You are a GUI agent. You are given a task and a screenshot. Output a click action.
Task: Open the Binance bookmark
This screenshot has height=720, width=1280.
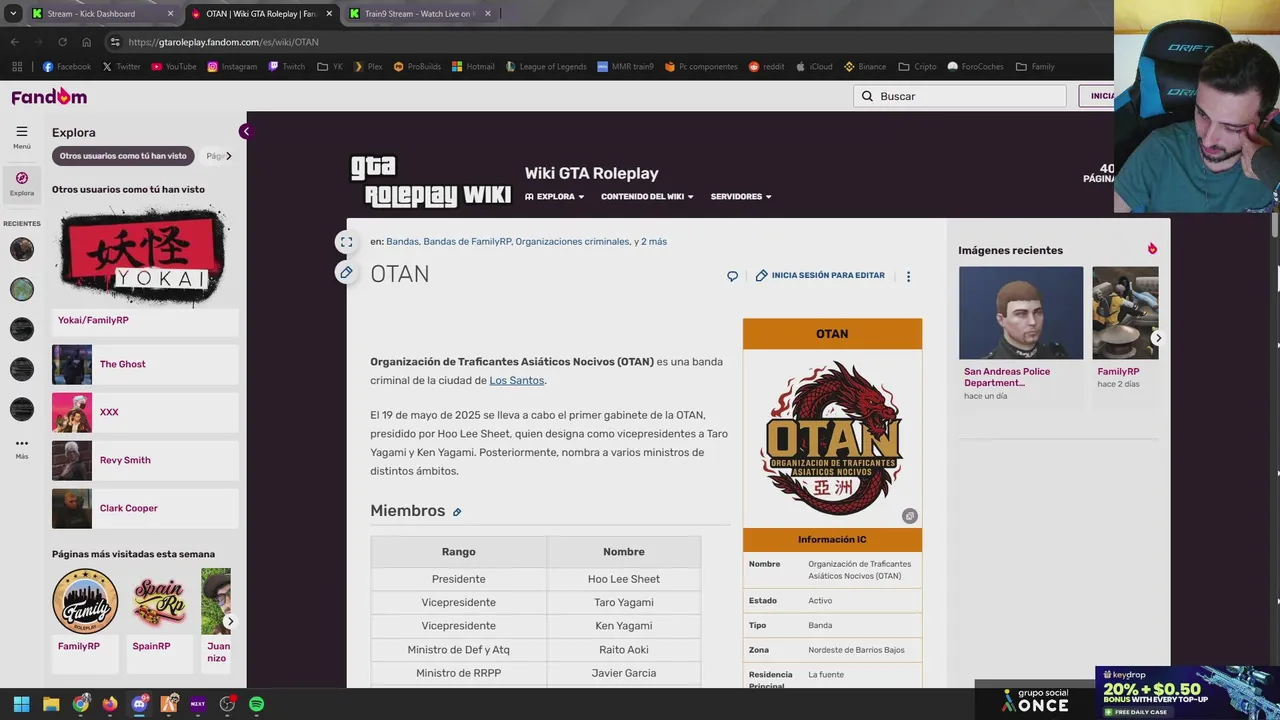click(x=865, y=67)
